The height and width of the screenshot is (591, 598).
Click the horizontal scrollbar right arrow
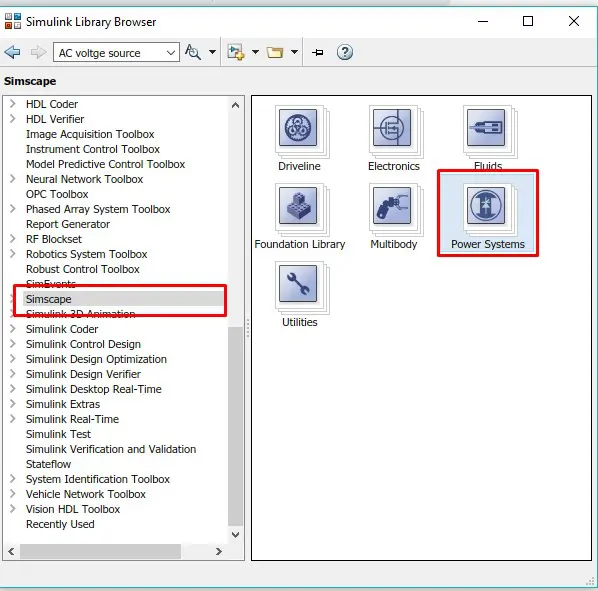pyautogui.click(x=219, y=551)
